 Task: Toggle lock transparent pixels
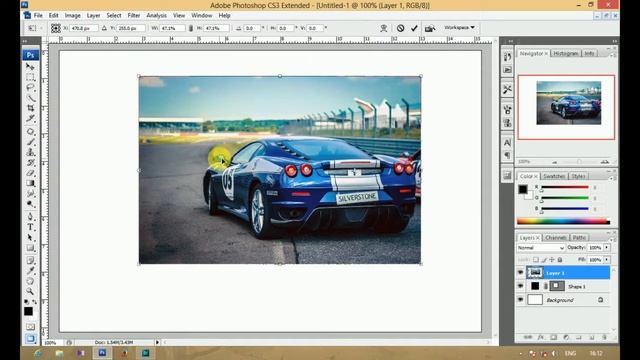[x=536, y=260]
